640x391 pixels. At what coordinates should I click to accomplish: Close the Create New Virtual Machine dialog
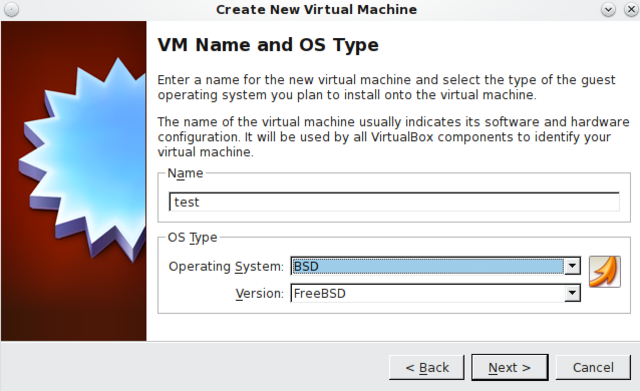[x=631, y=9]
